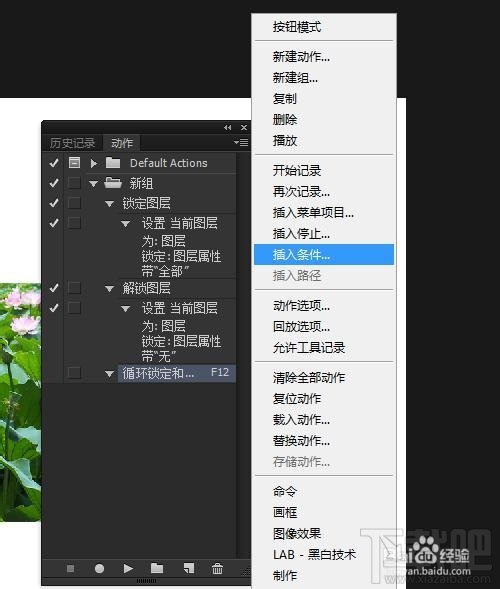Collapse second 设置 当前图层 step triangle

tap(125, 309)
